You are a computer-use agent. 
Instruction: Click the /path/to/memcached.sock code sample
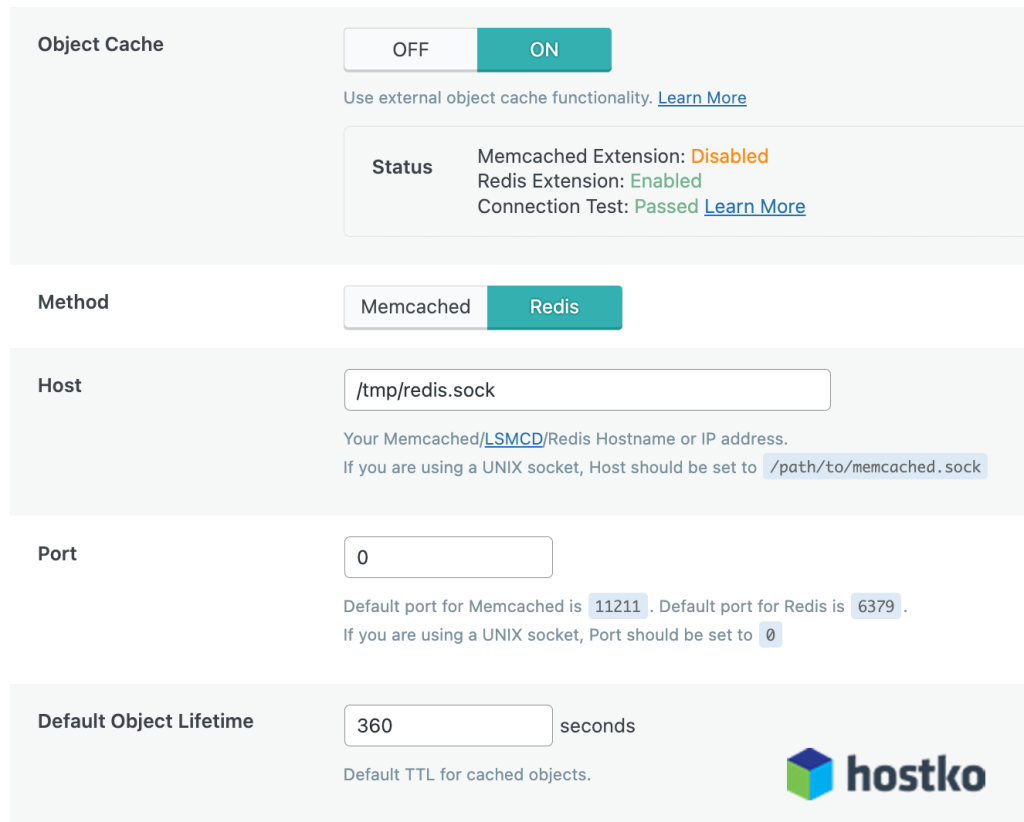click(875, 467)
